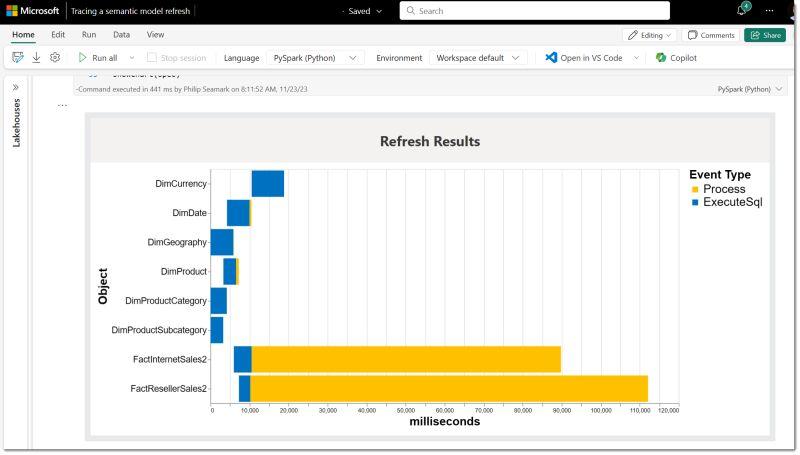Open the Workspace default environment dropdown

[x=479, y=58]
